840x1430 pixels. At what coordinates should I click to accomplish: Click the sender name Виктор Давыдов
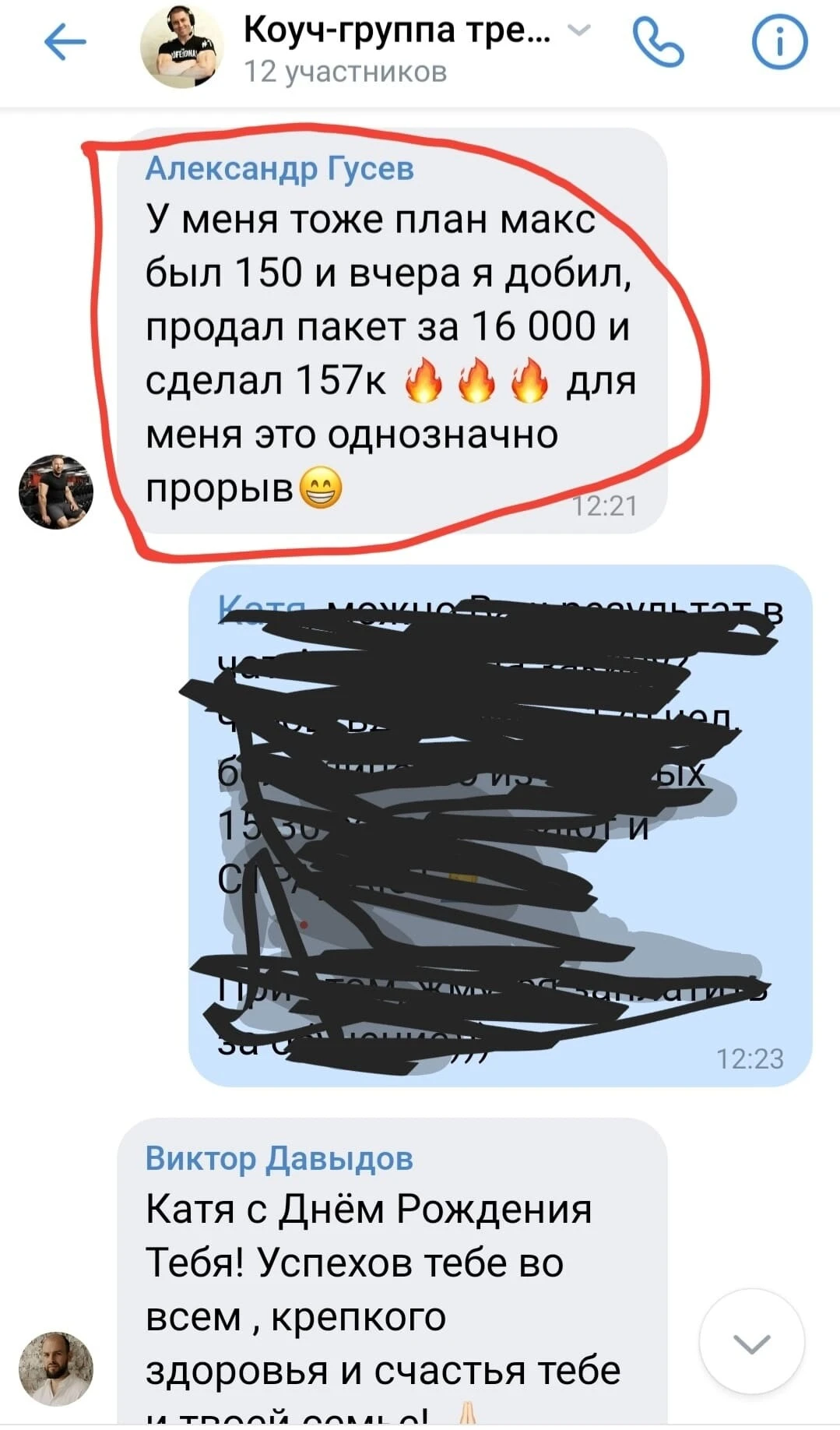(x=279, y=1158)
